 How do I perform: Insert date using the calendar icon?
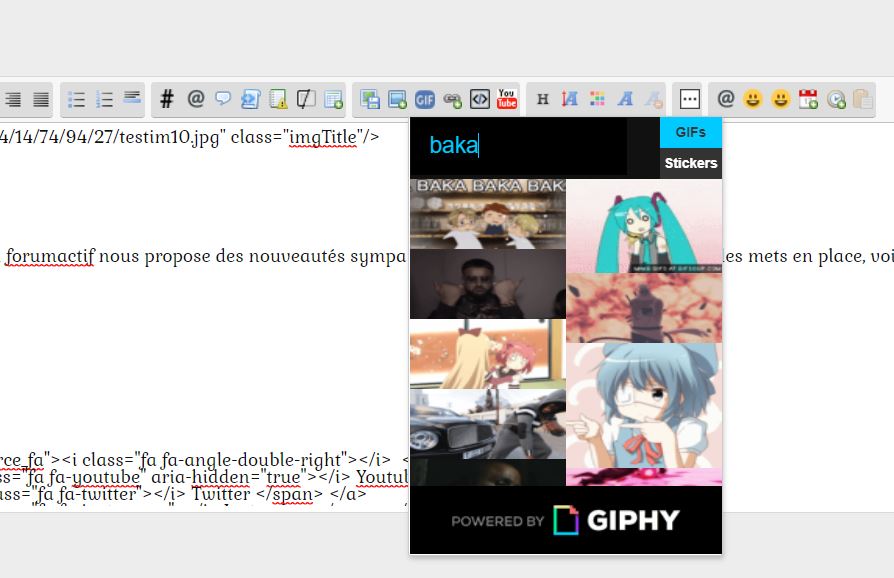click(x=808, y=99)
